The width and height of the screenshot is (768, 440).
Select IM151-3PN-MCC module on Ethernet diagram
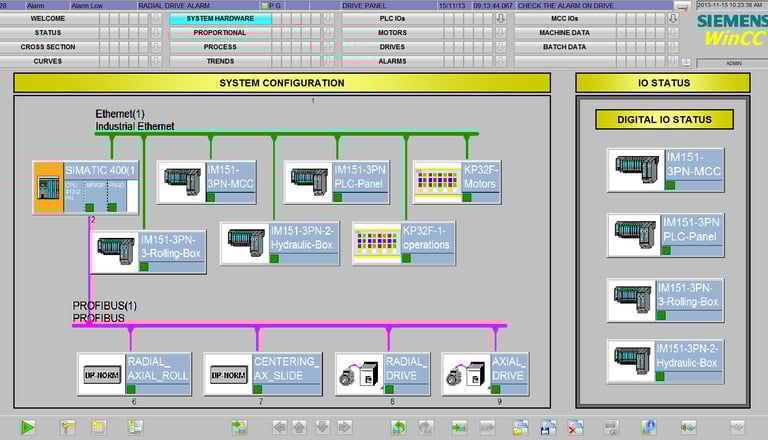(206, 182)
